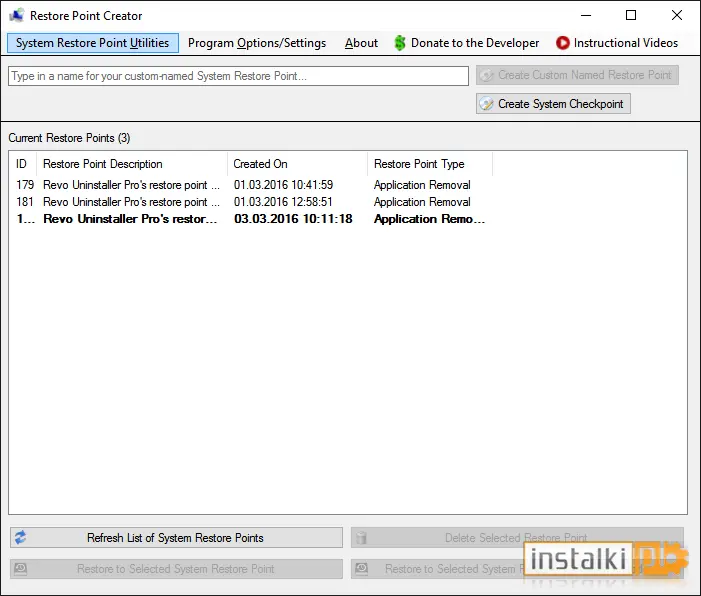The image size is (701, 596).
Task: Click the description of restore point 179
Action: (131, 185)
